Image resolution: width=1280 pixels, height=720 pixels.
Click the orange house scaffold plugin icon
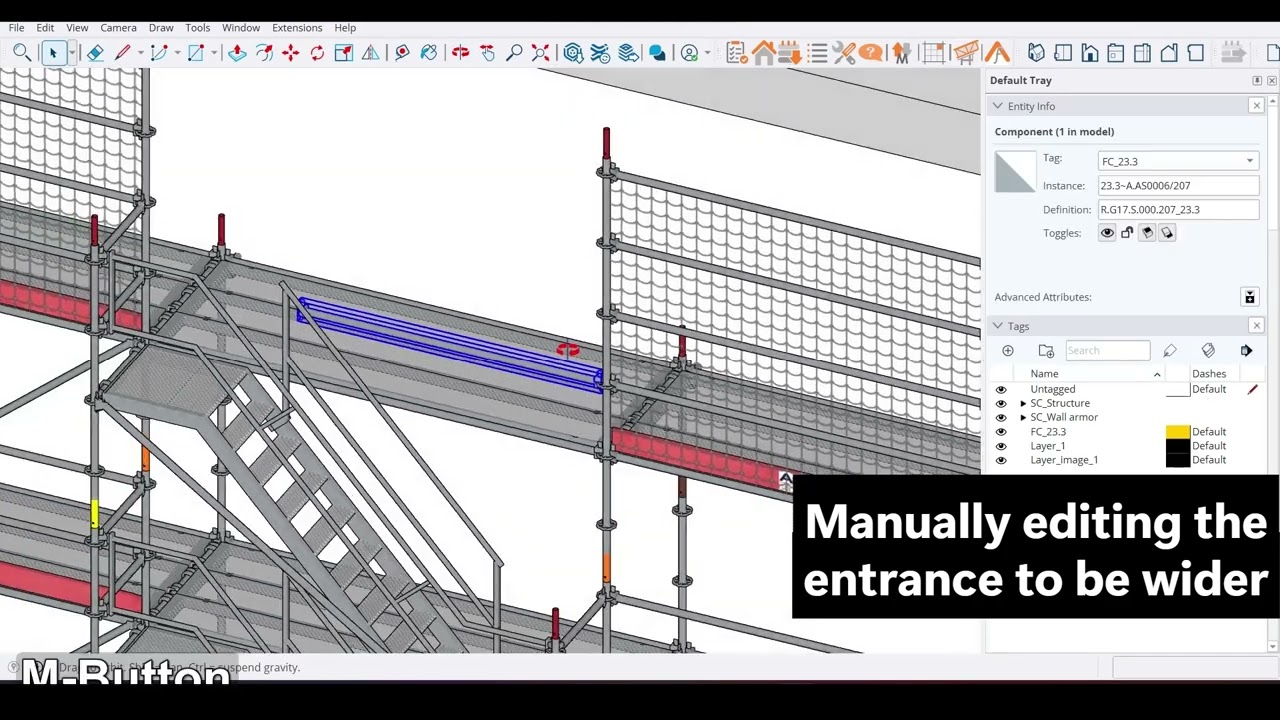tap(764, 53)
